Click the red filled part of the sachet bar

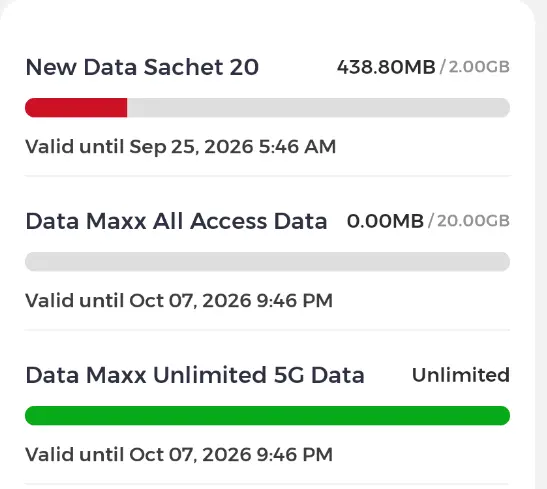76,108
